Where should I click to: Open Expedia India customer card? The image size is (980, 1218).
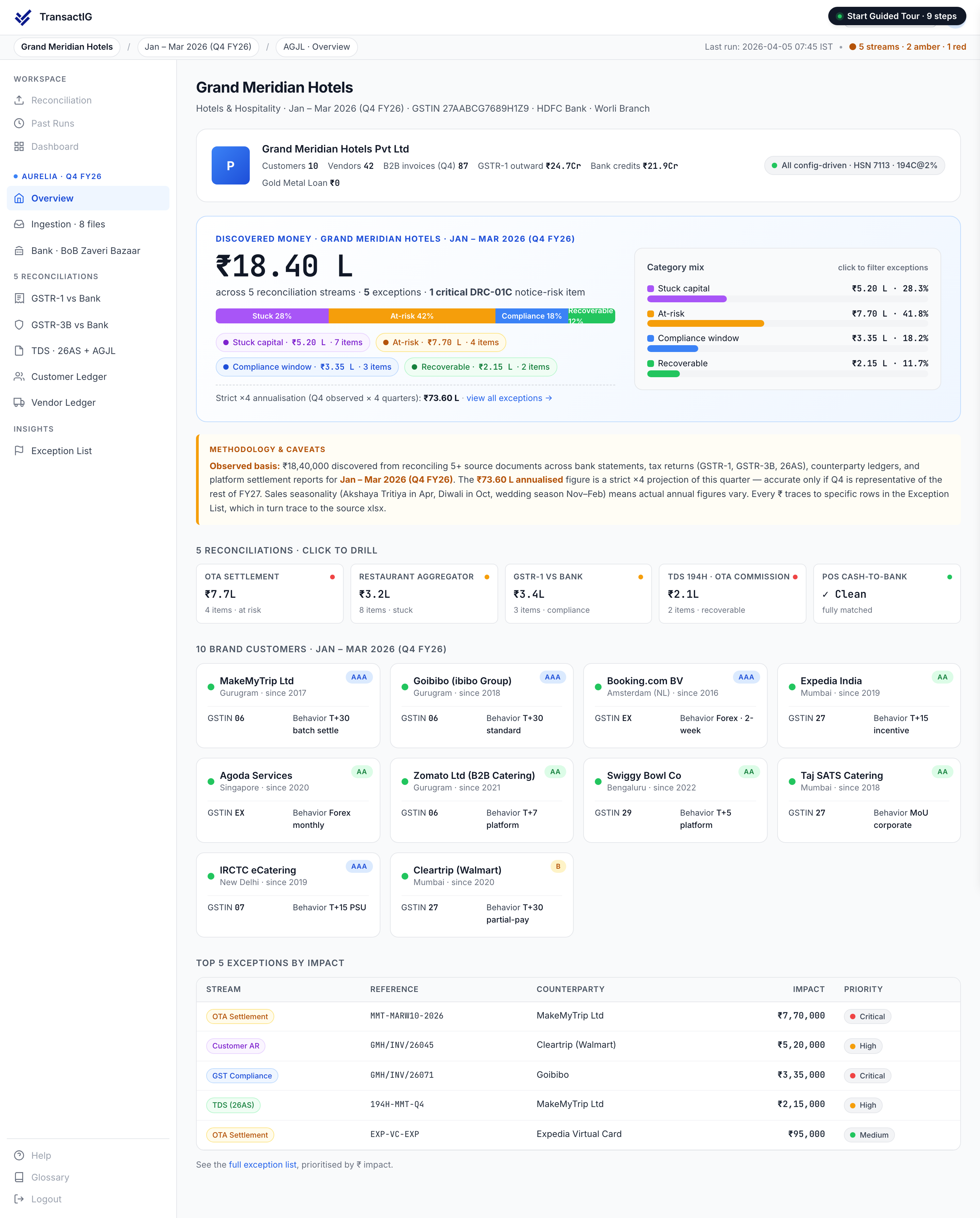coord(869,706)
